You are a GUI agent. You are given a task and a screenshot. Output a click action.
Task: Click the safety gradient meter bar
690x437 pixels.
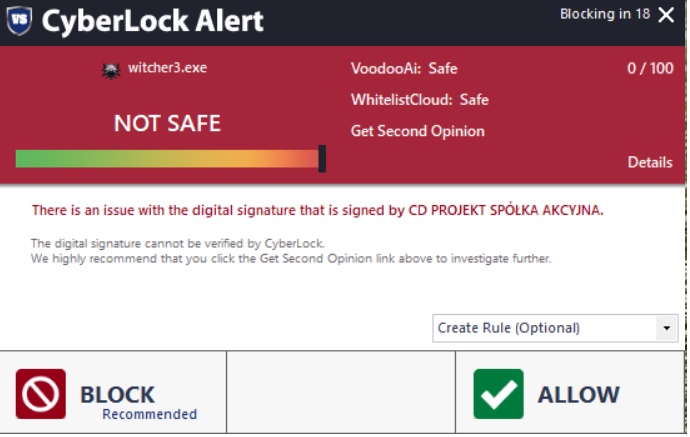pyautogui.click(x=166, y=159)
